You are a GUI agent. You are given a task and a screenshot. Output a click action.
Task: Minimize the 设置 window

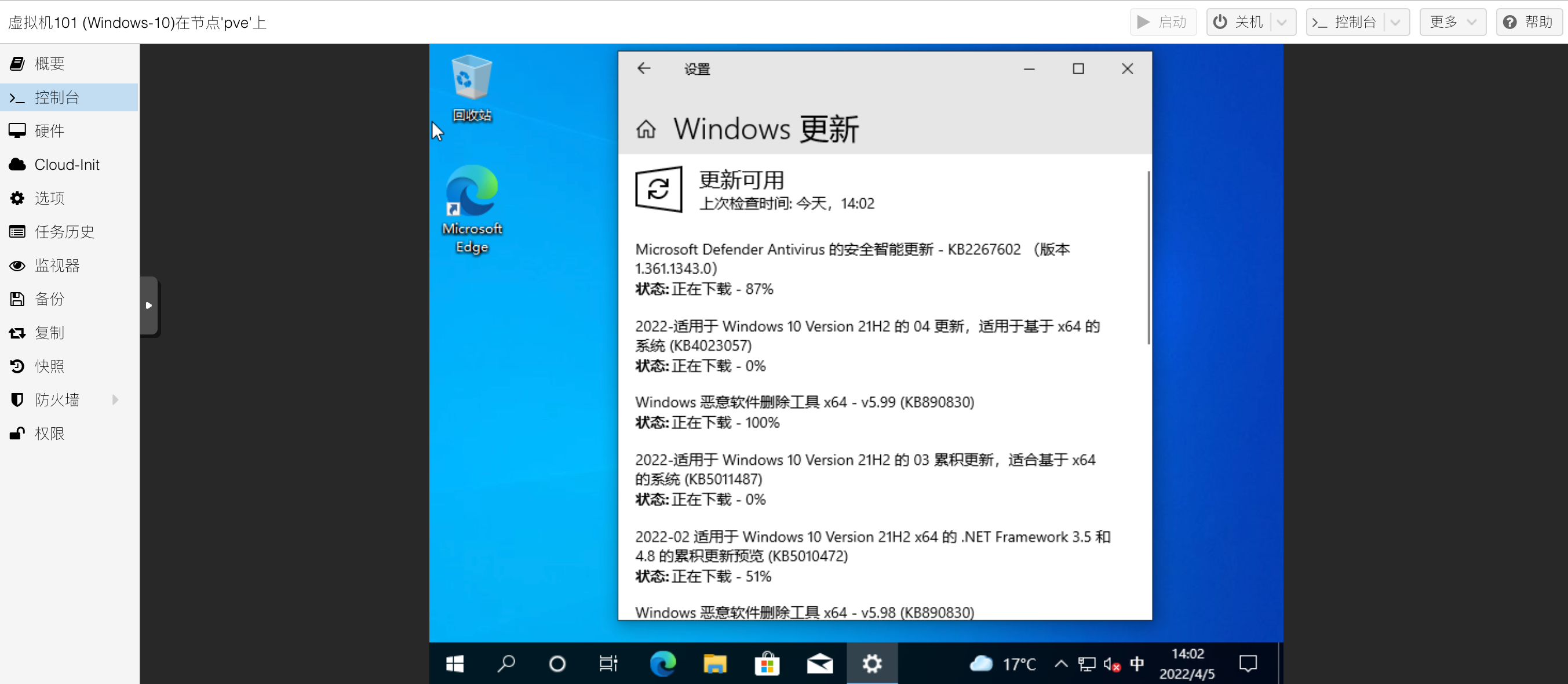coord(1029,69)
